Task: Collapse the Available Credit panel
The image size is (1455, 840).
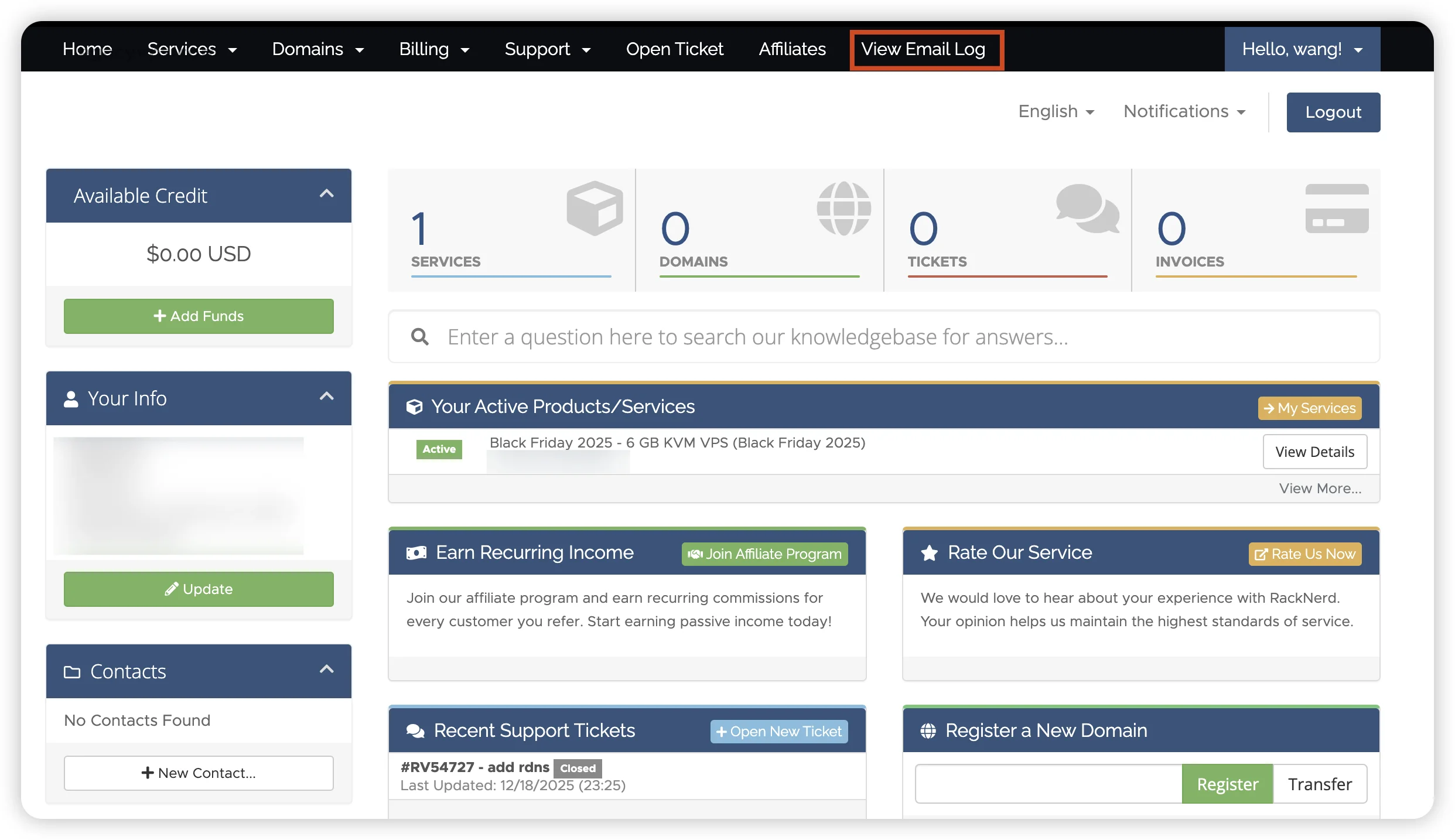Action: [326, 194]
